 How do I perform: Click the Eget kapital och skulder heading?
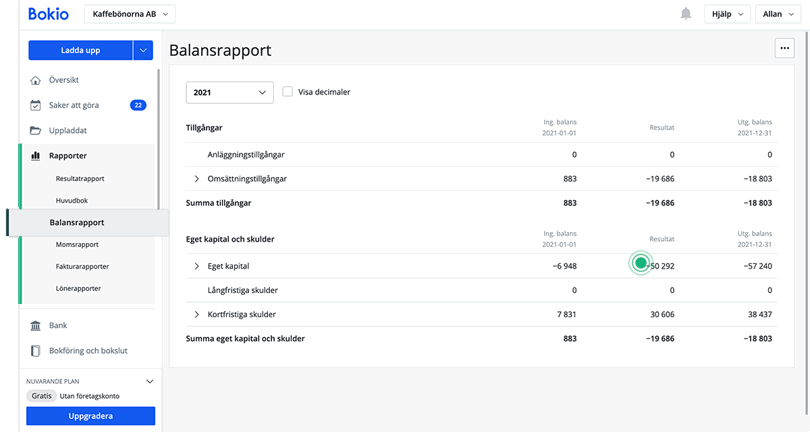click(230, 239)
